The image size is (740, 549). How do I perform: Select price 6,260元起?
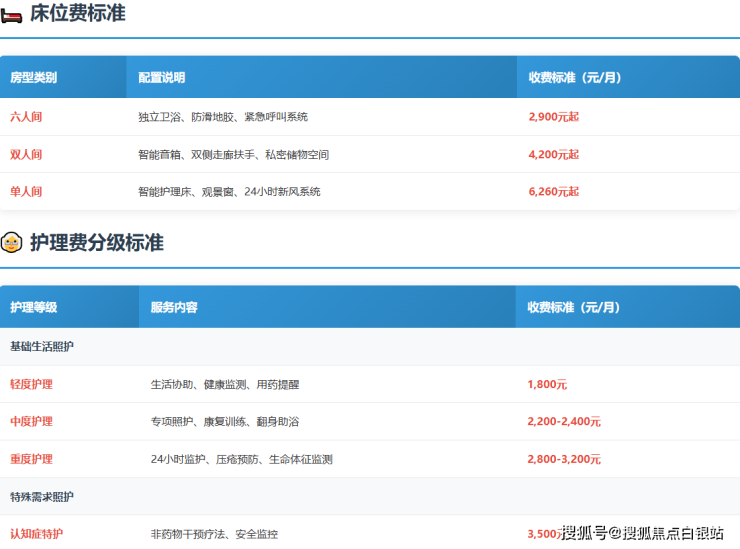(554, 192)
